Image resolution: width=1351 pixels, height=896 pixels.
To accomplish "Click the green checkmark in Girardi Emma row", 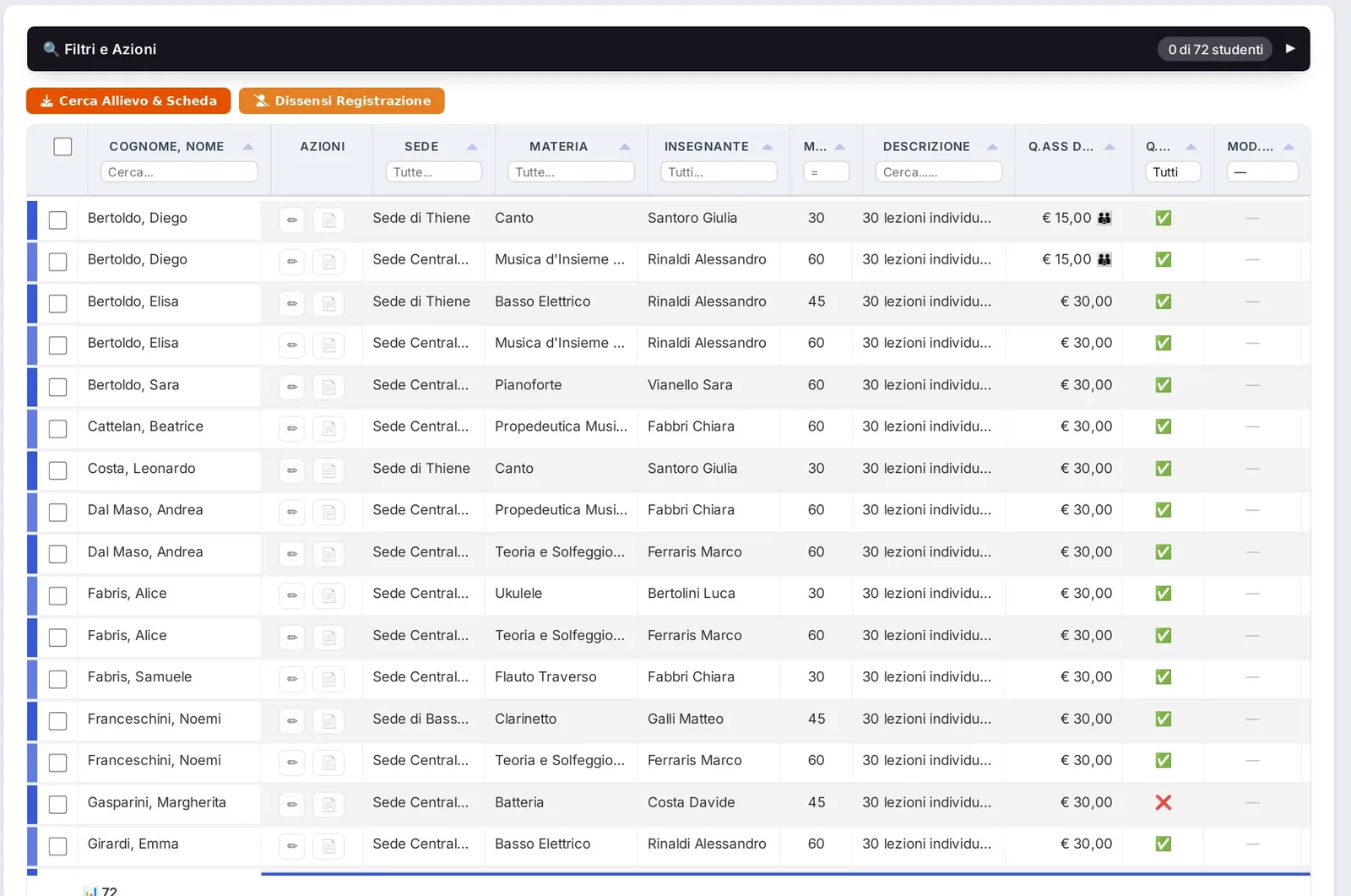I will tap(1163, 844).
